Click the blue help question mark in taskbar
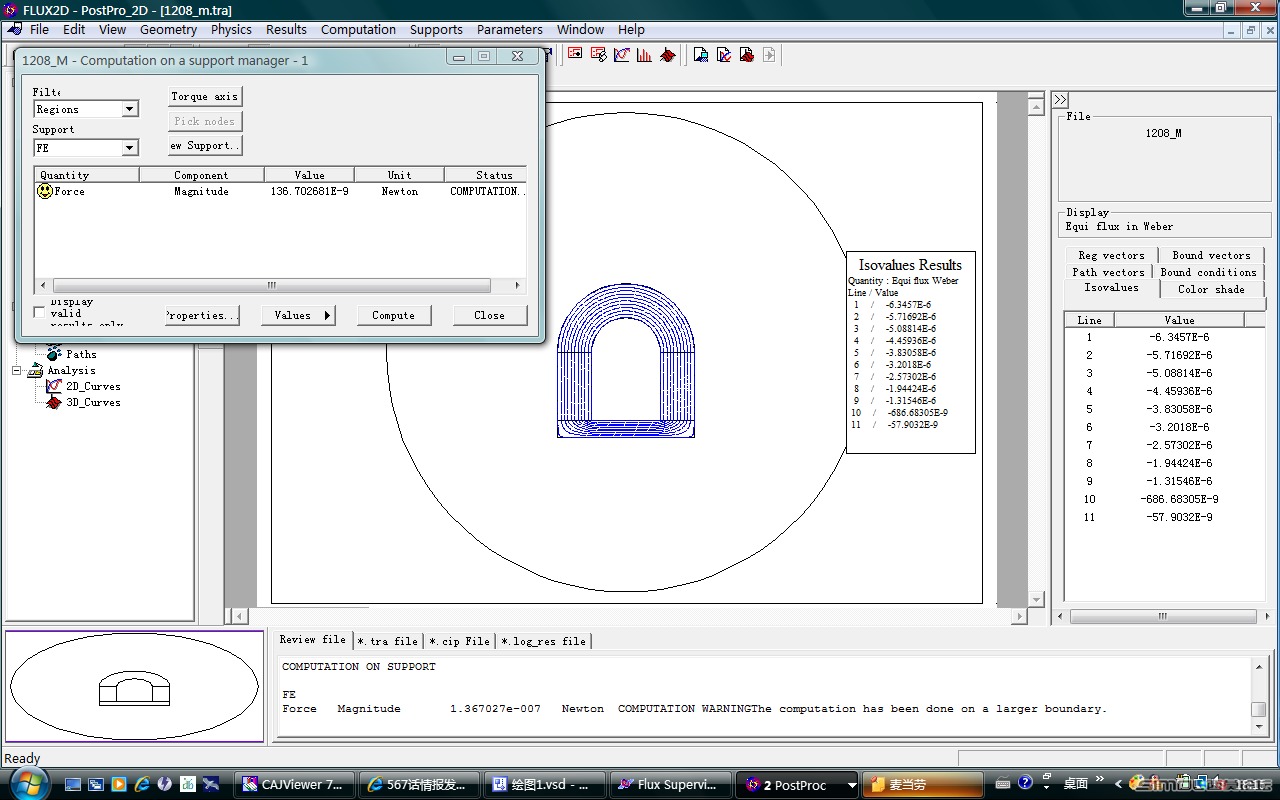Viewport: 1280px width, 800px height. [x=1025, y=782]
